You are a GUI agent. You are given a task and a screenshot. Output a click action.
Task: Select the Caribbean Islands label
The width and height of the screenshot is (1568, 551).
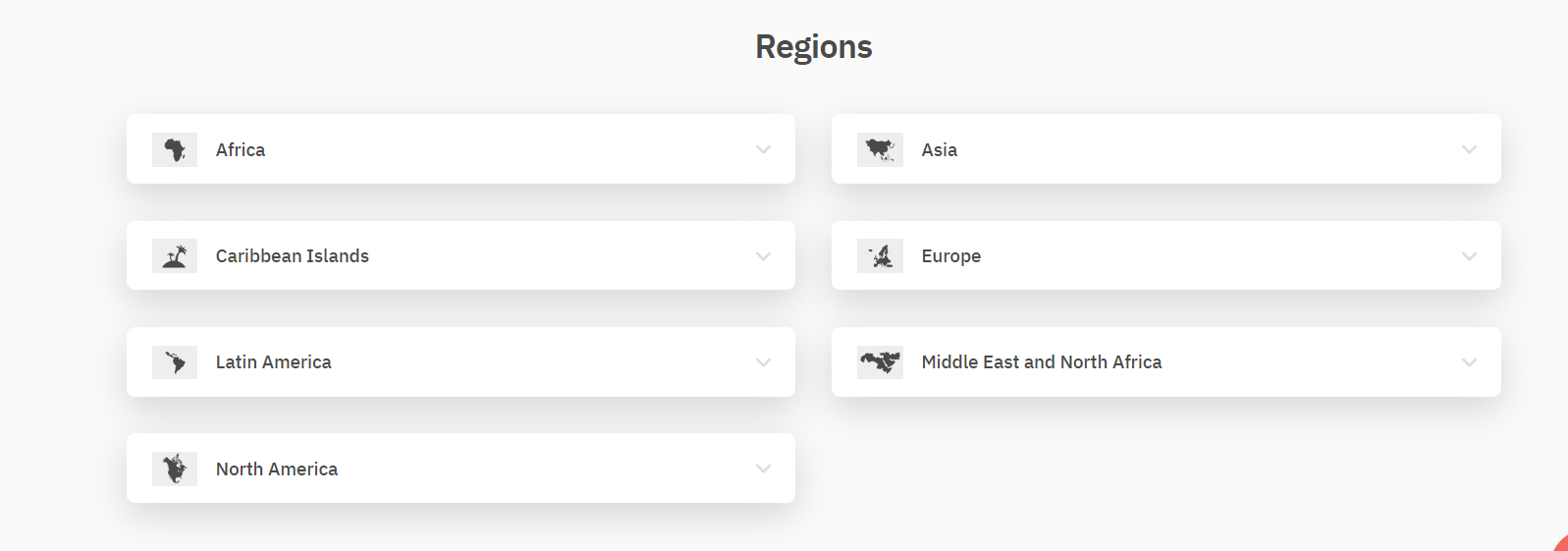coord(293,255)
